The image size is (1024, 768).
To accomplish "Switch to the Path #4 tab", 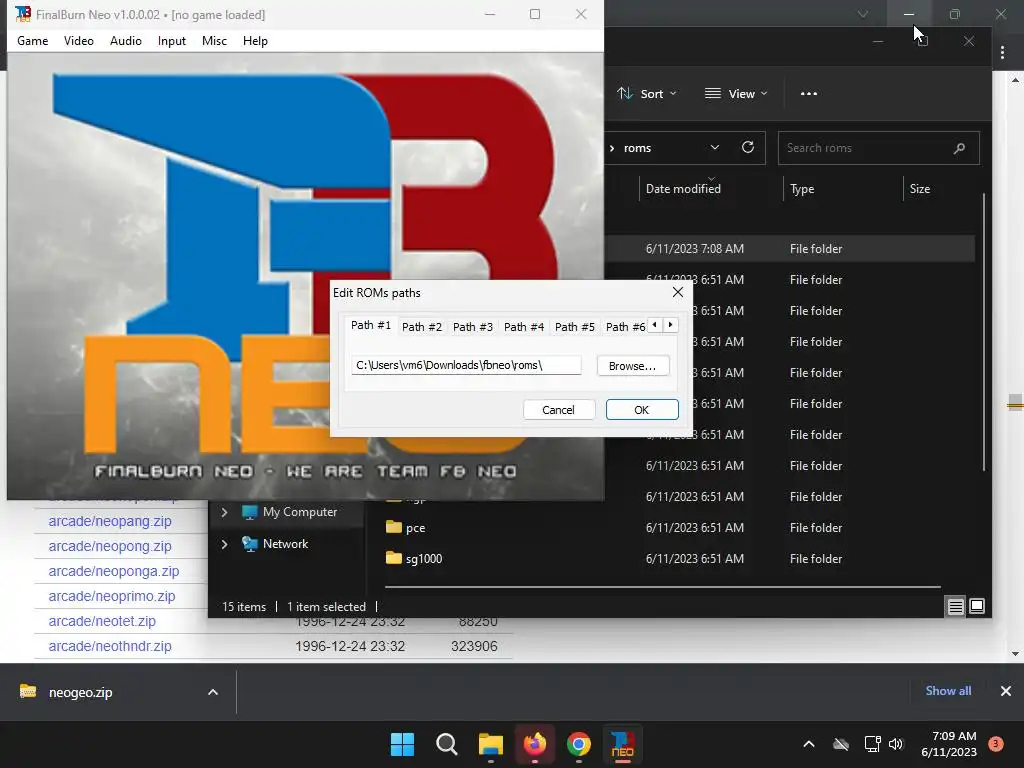I will [524, 327].
